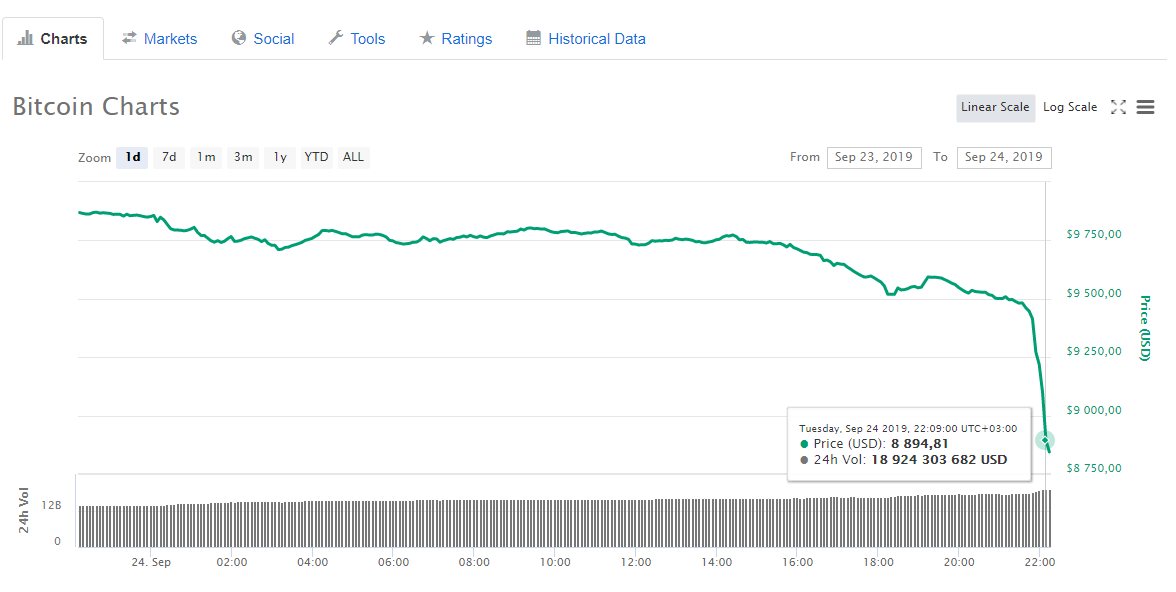
Task: Click the highlighted price point marker on chart
Action: [x=1045, y=440]
